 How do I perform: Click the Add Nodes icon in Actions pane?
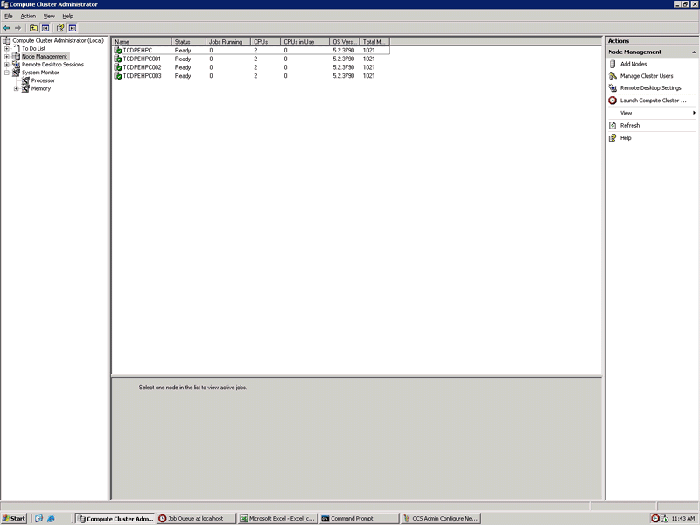coord(612,63)
